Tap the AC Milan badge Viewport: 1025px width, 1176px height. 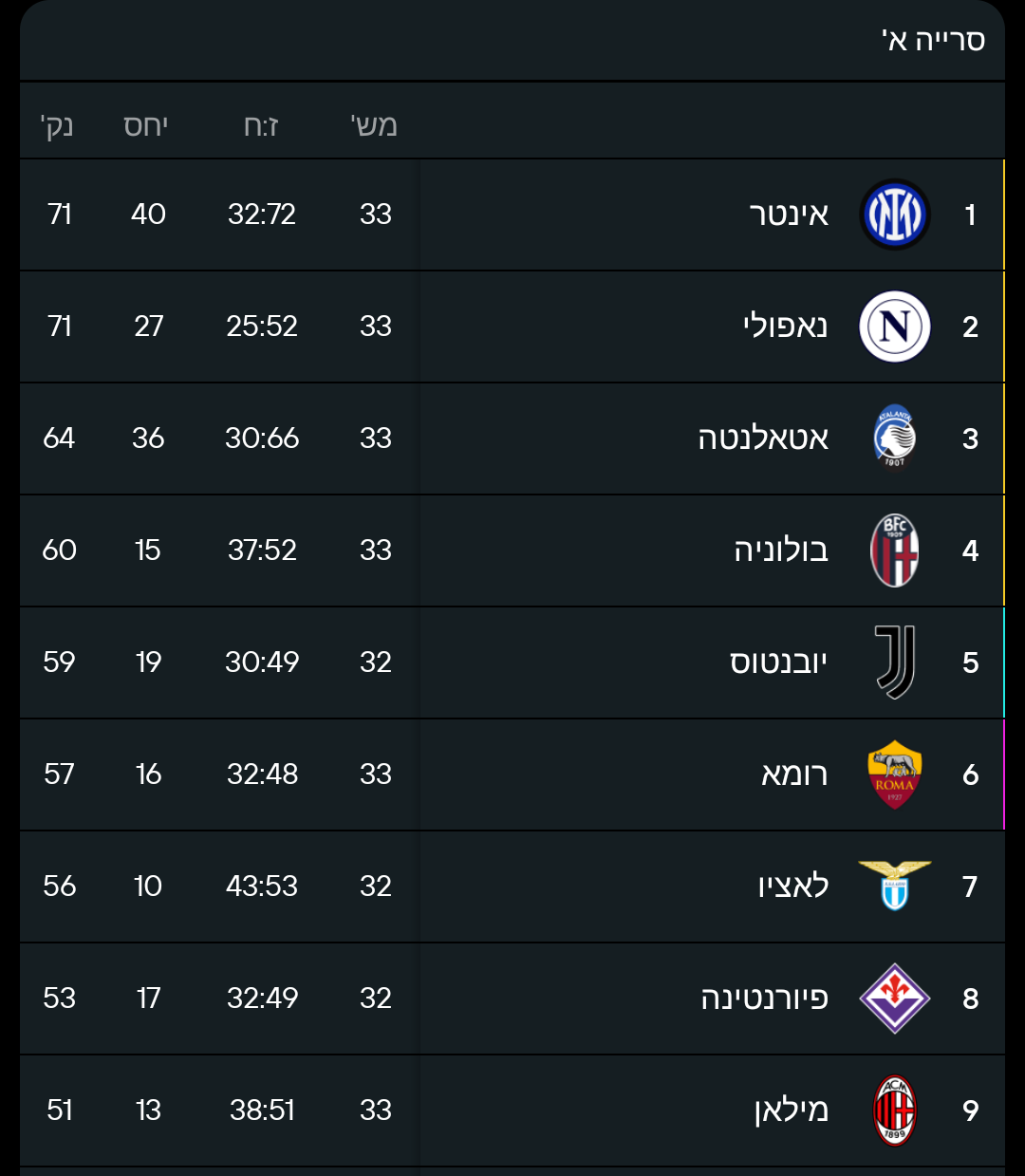[x=895, y=1111]
